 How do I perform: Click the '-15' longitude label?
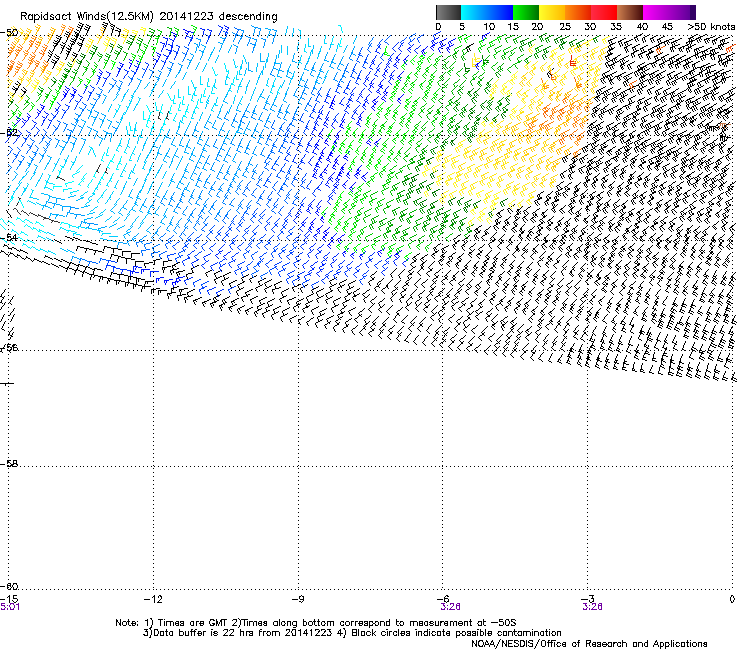9,599
